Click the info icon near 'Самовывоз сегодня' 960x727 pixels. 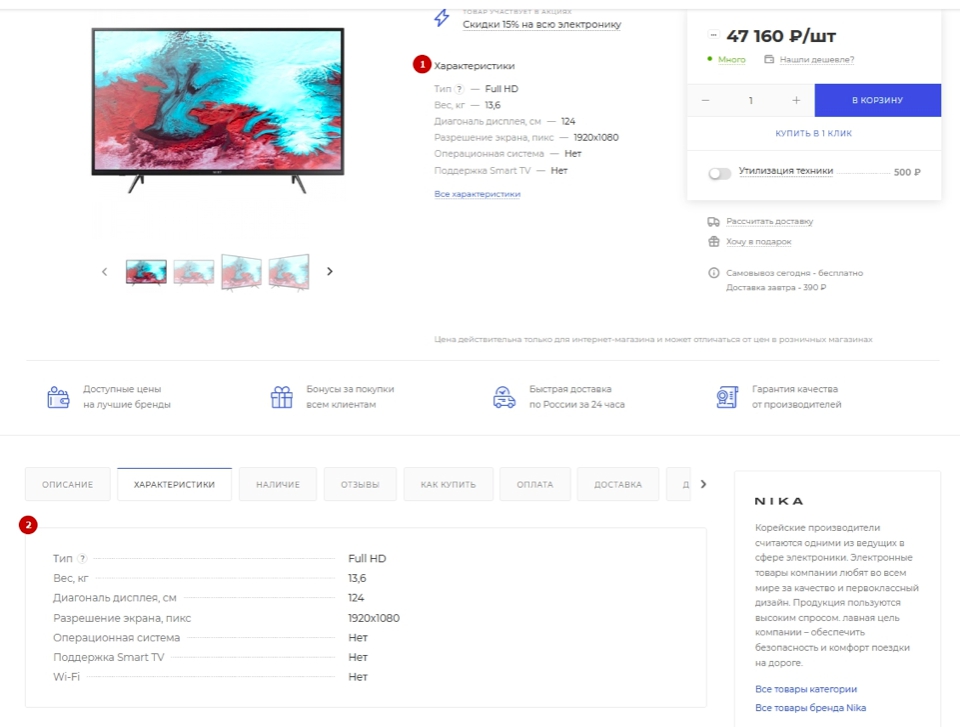point(713,273)
